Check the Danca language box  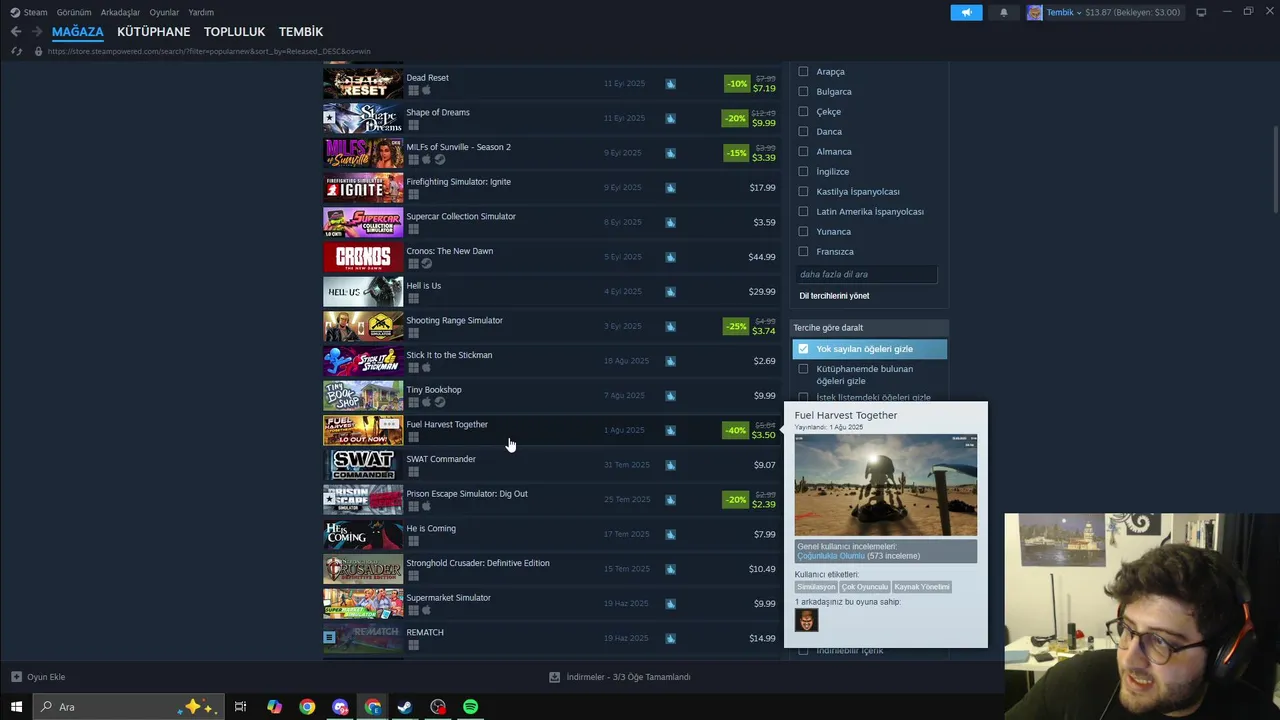click(x=803, y=132)
